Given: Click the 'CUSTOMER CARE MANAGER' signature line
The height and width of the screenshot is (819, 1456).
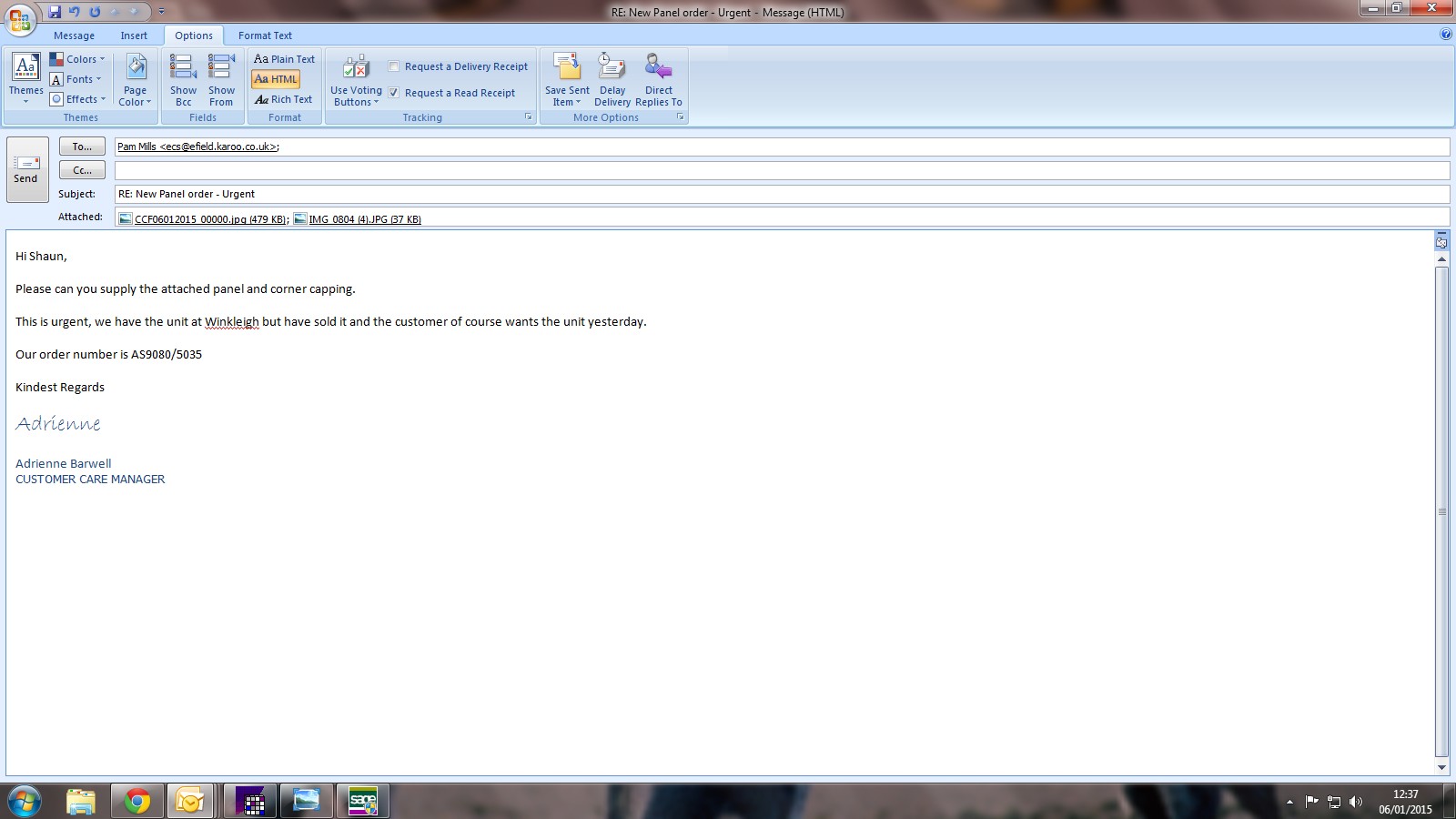Looking at the screenshot, I should click(90, 480).
